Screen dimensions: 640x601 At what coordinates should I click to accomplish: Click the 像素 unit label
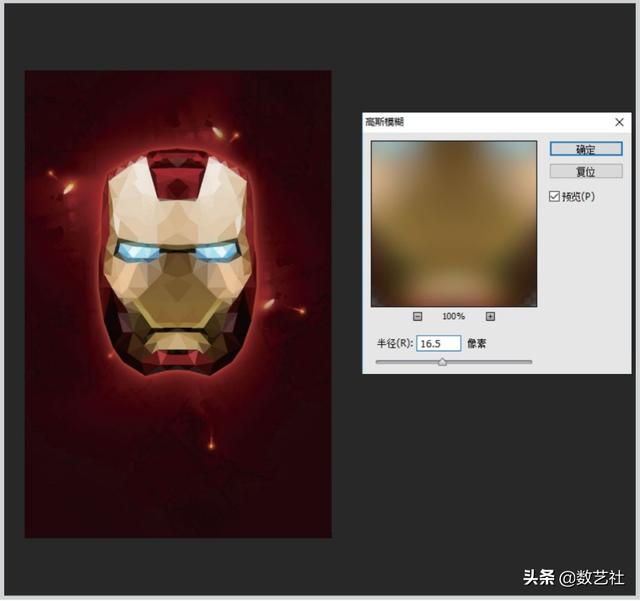click(x=476, y=344)
